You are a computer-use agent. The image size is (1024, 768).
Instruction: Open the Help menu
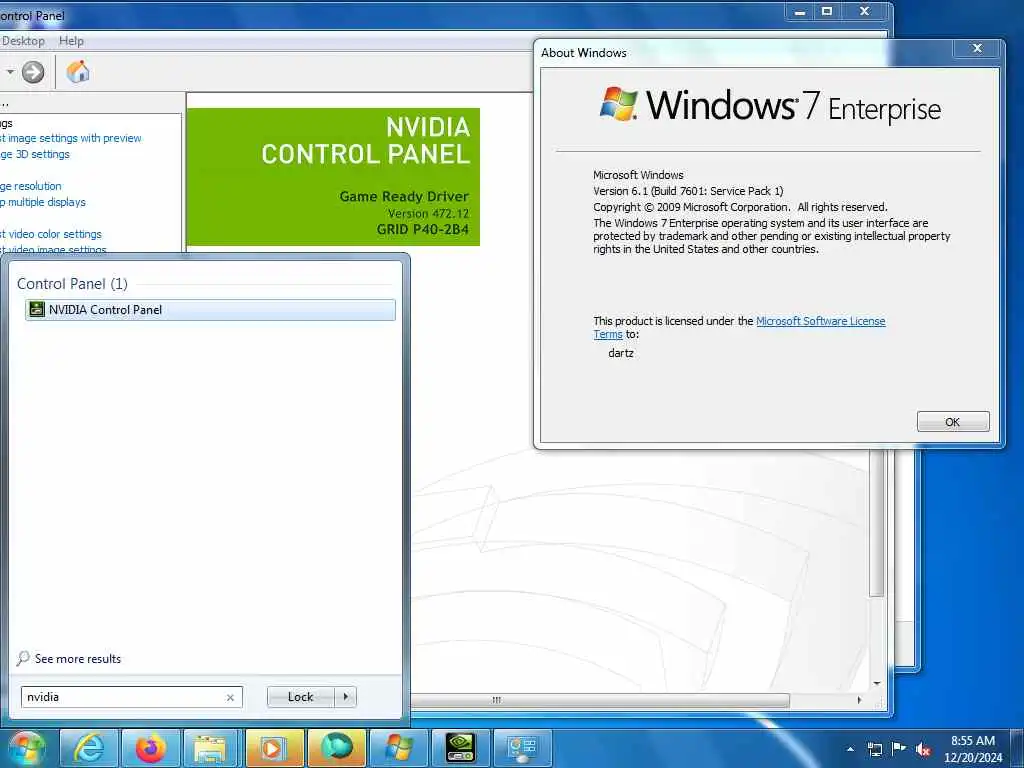(71, 40)
